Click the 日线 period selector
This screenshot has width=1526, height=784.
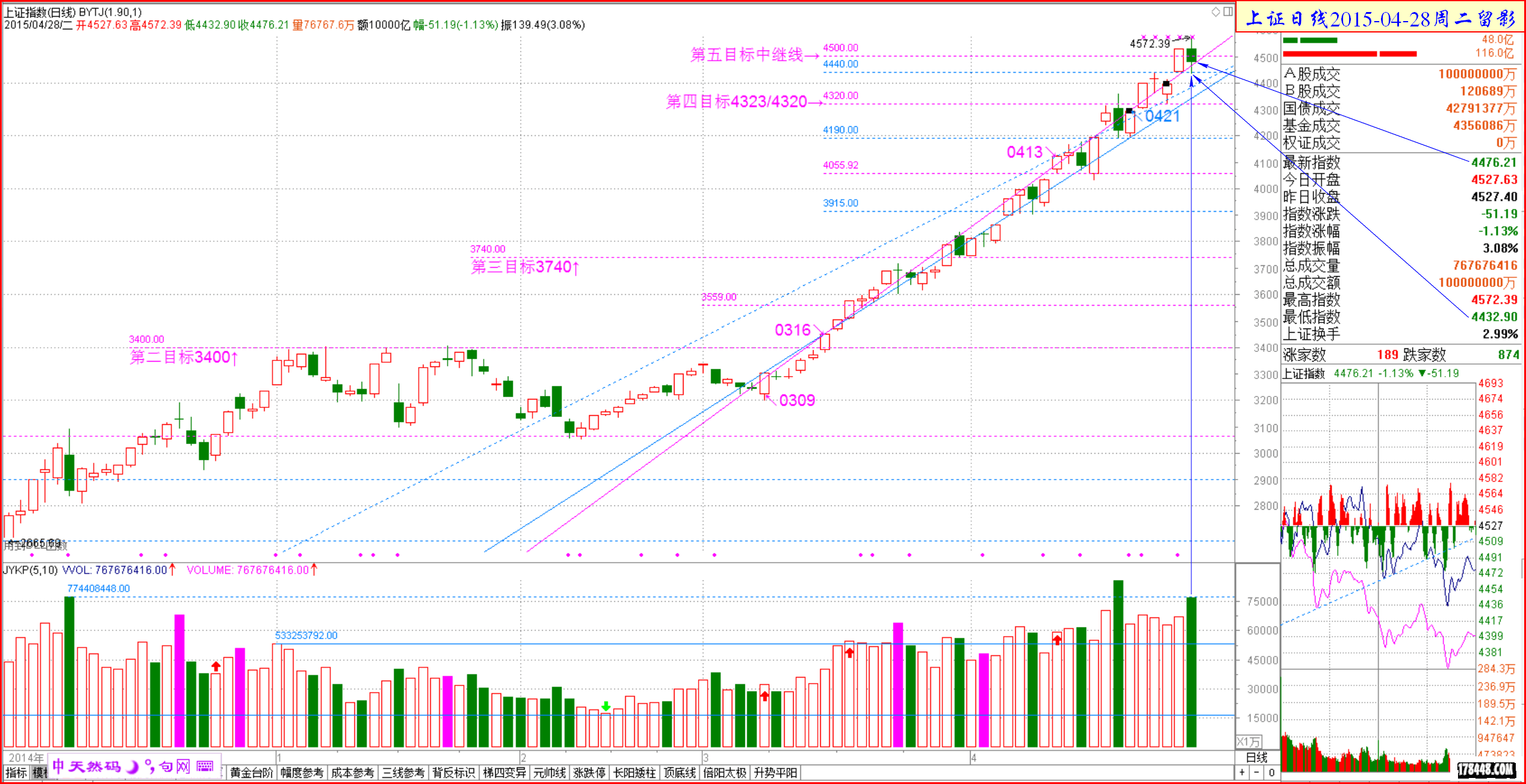click(1256, 758)
